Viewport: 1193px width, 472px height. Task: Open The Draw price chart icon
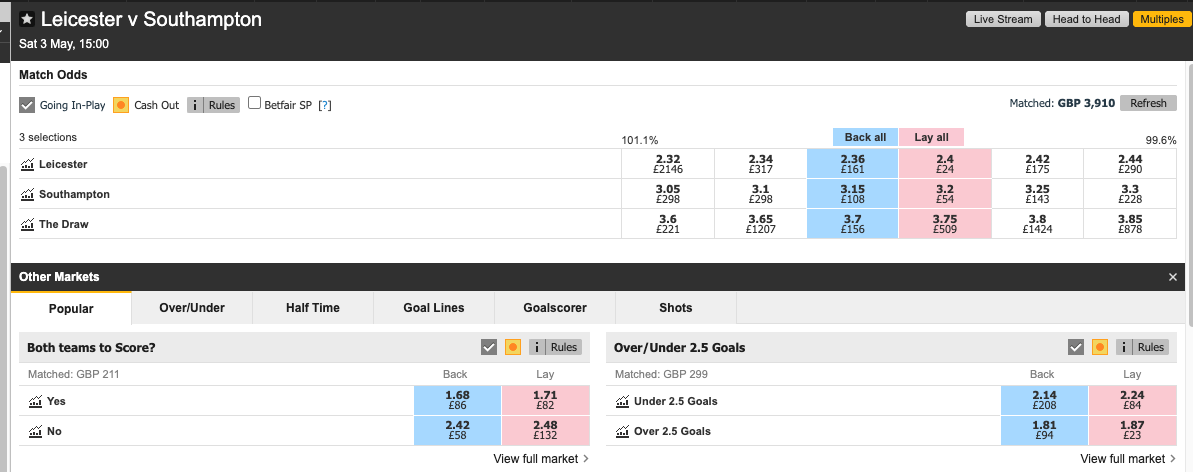(x=27, y=225)
